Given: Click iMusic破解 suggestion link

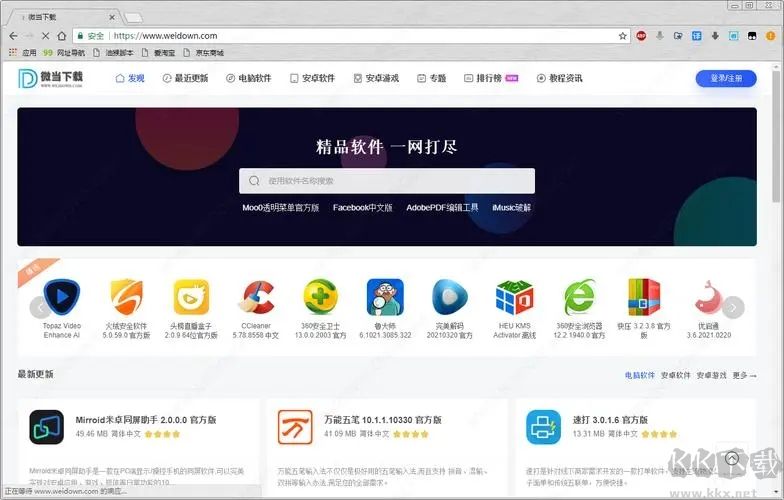Looking at the screenshot, I should (511, 208).
